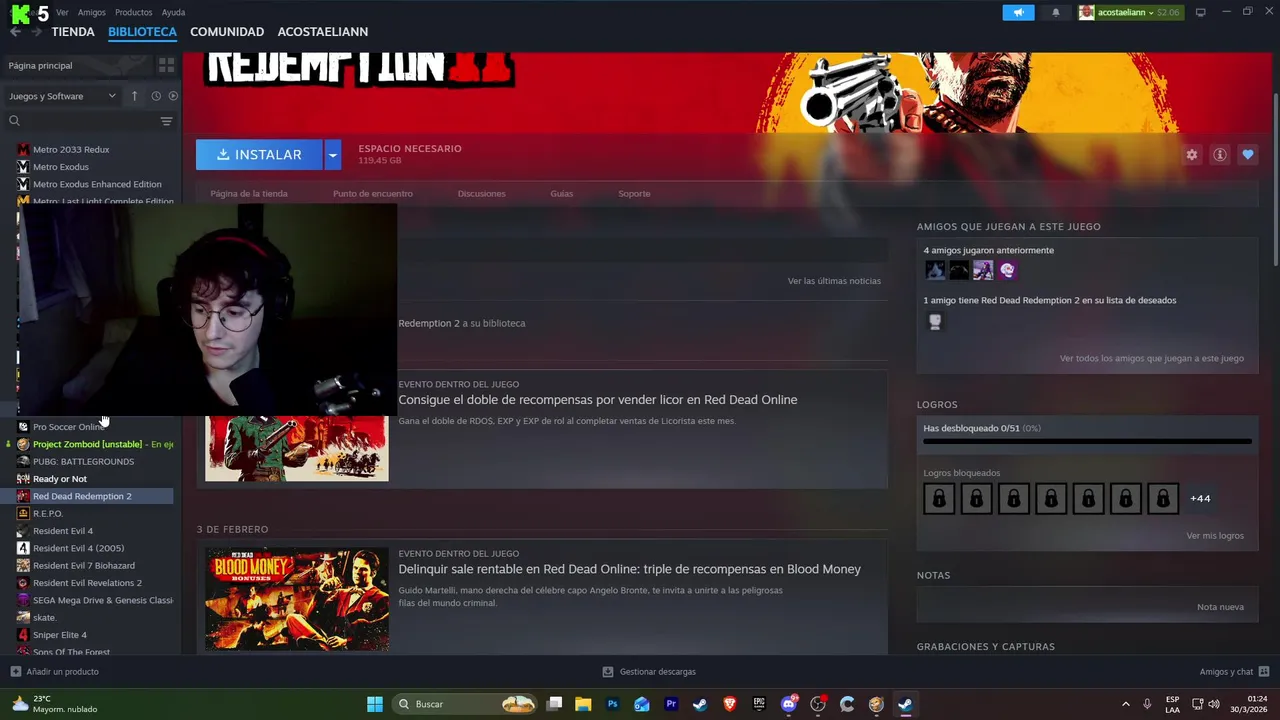Expand the Juegos y Software filter dropdown

click(62, 96)
